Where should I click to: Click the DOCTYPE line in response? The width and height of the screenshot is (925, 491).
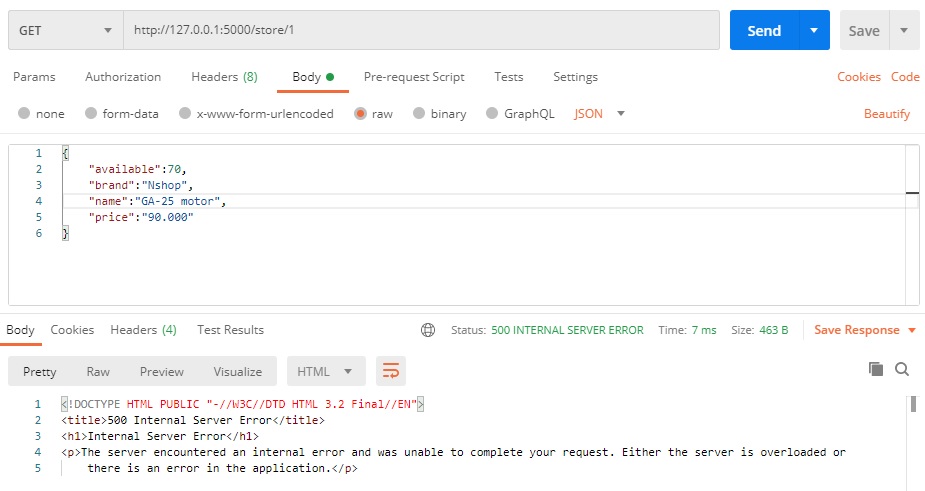tap(242, 404)
